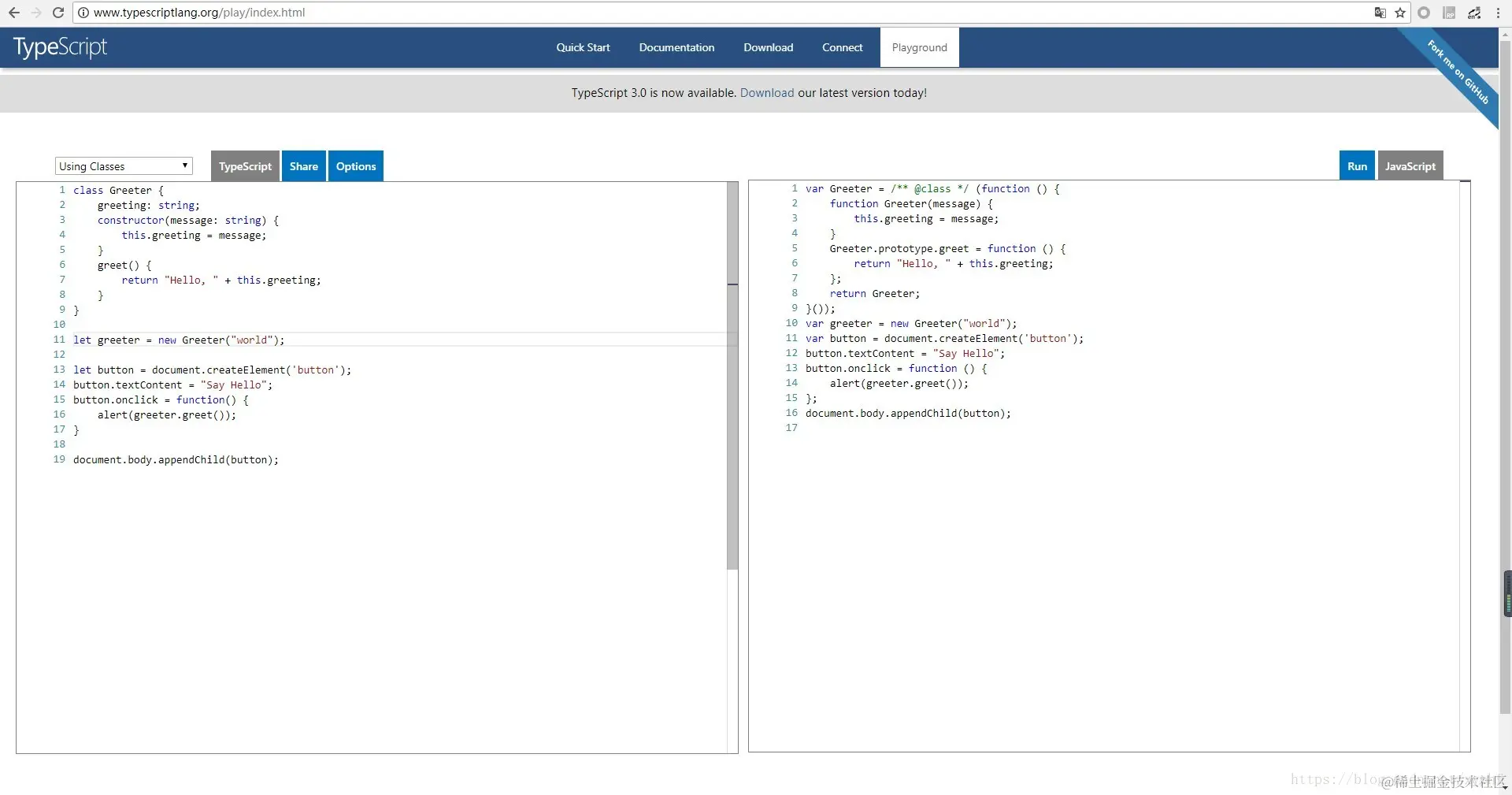The height and width of the screenshot is (795, 1512).
Task: Open the Connect page
Action: [842, 47]
